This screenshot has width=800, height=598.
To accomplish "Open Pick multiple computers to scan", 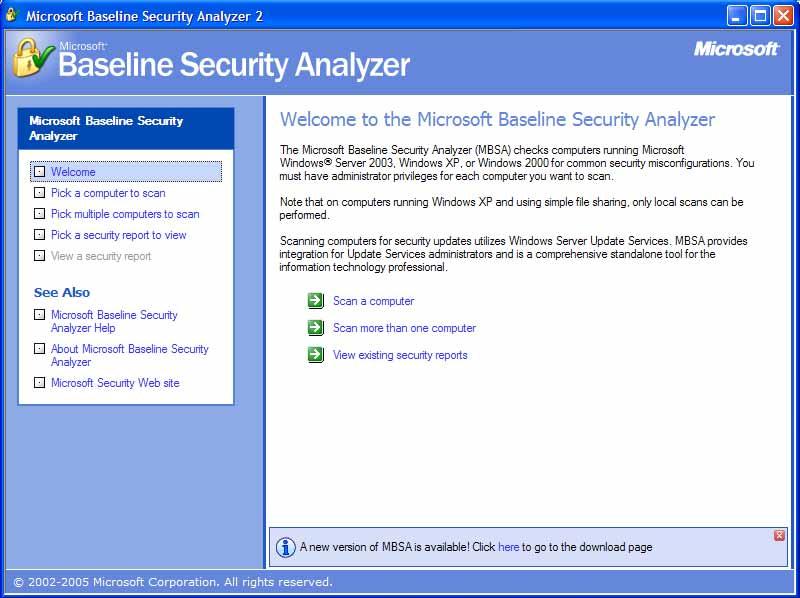I will click(x=125, y=214).
